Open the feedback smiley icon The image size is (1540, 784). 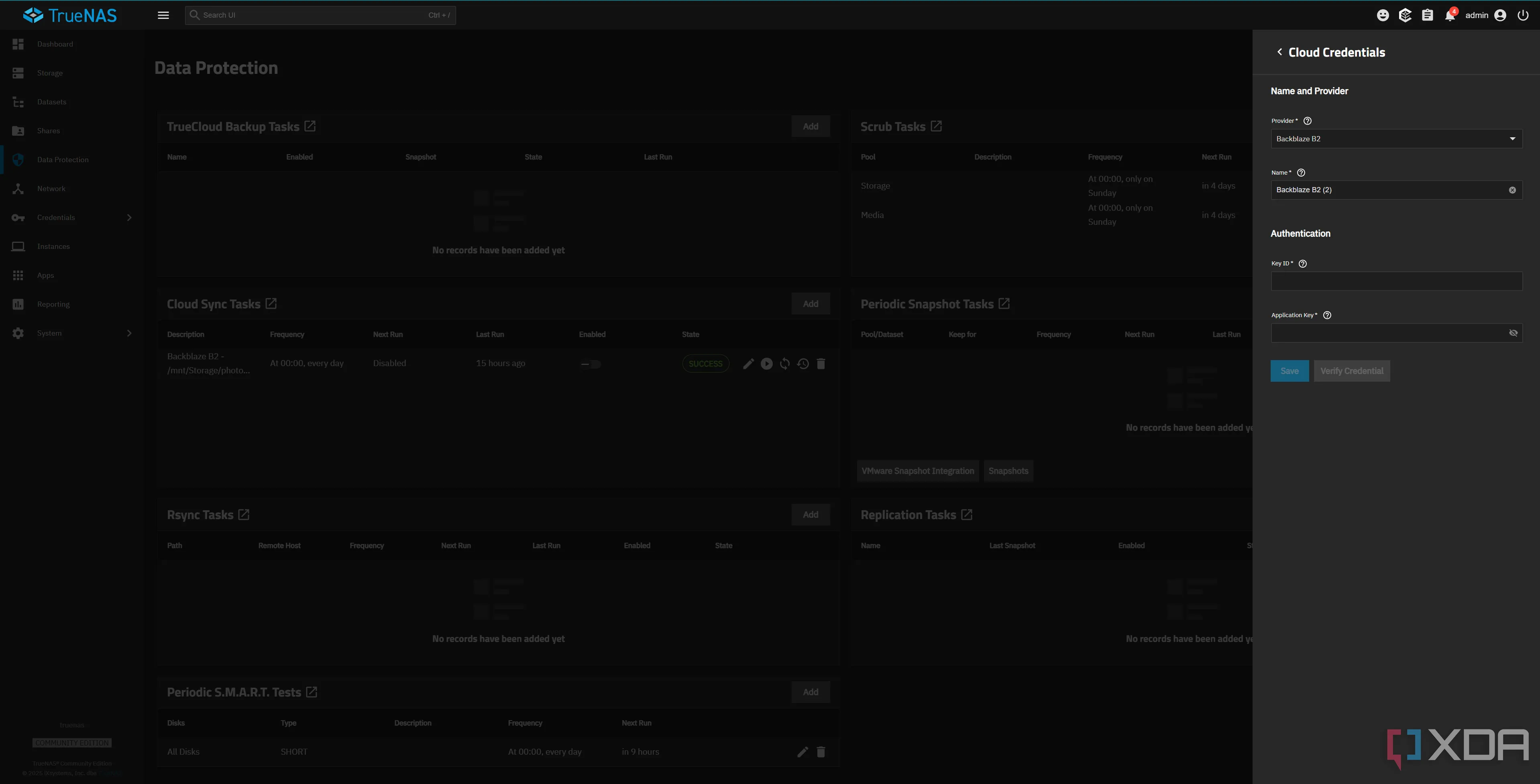point(1383,16)
